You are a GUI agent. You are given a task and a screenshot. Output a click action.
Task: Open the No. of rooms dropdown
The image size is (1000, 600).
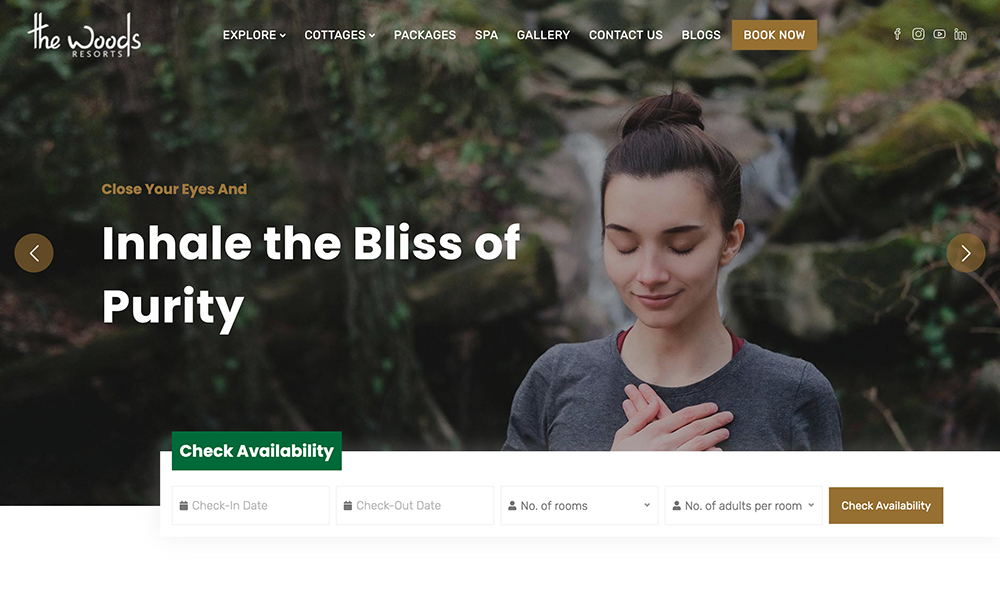(x=579, y=506)
